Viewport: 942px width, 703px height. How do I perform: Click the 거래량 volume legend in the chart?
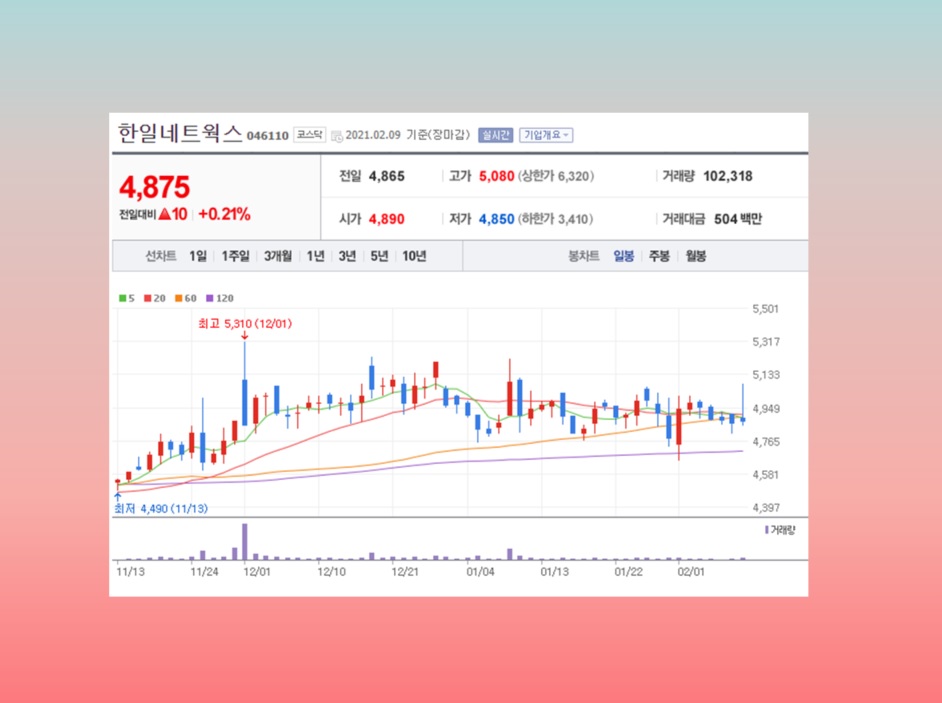[x=780, y=530]
